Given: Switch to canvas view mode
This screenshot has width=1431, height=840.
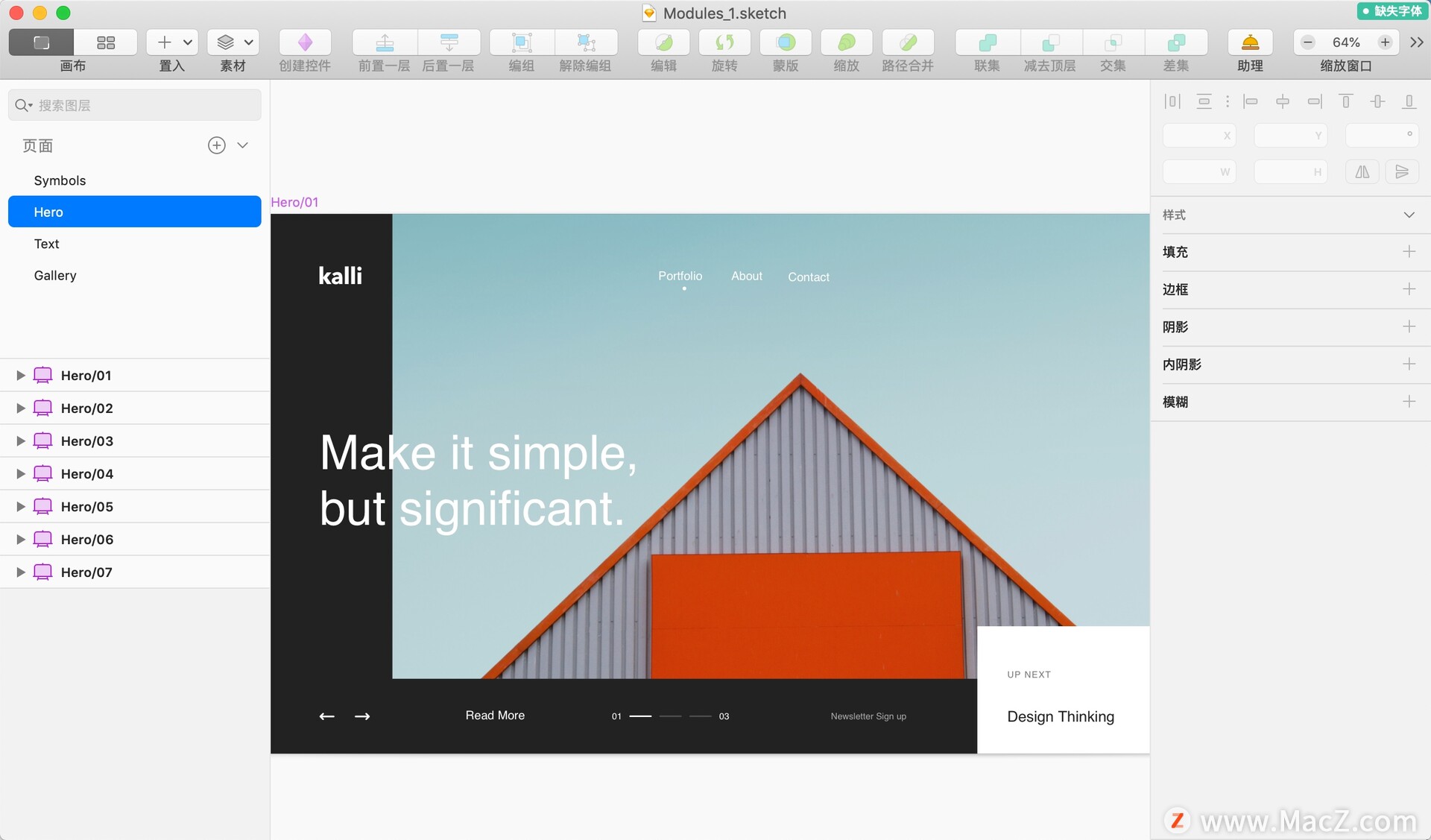Looking at the screenshot, I should click(41, 42).
